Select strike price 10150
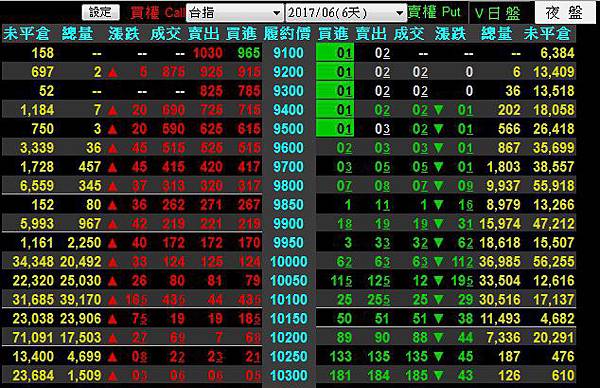 click(x=289, y=319)
